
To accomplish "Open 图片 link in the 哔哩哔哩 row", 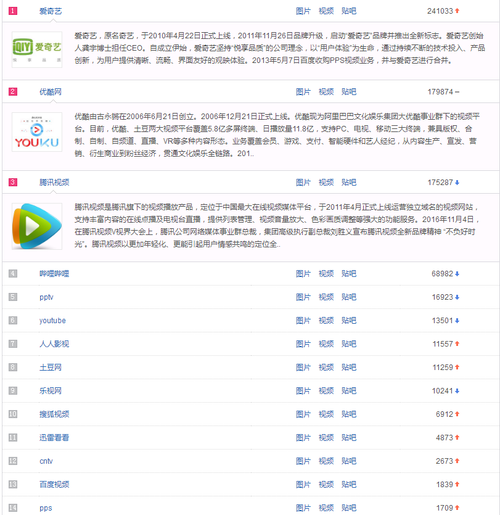I will pyautogui.click(x=303, y=274).
